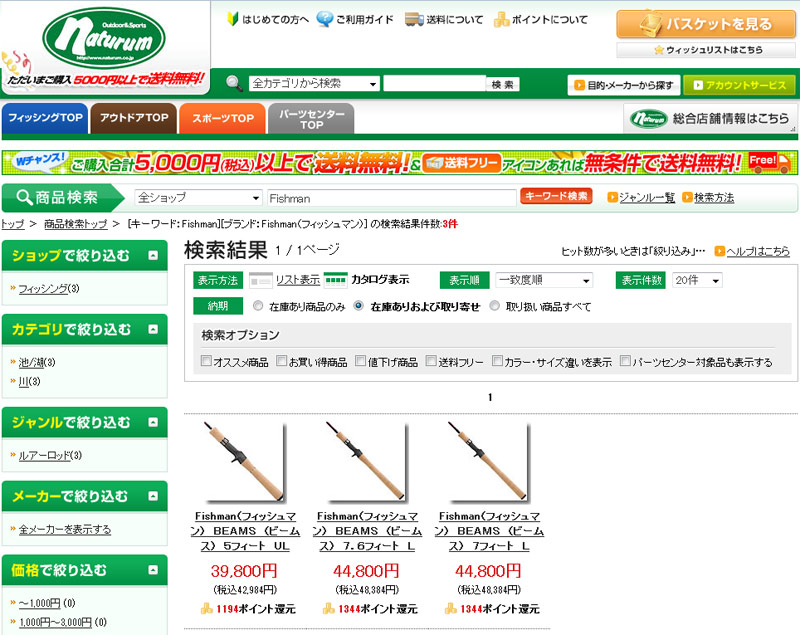Click the header search text field
This screenshot has width=800, height=635.
click(x=435, y=84)
